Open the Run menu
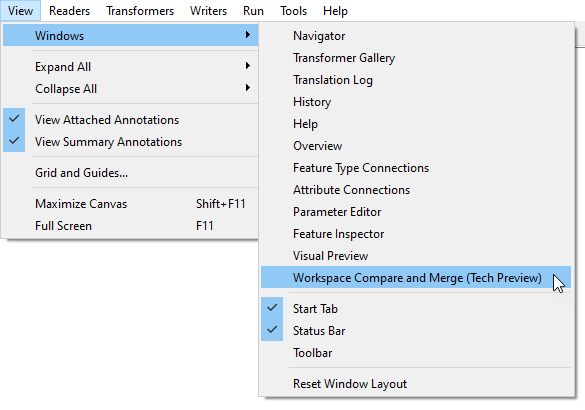 tap(253, 10)
